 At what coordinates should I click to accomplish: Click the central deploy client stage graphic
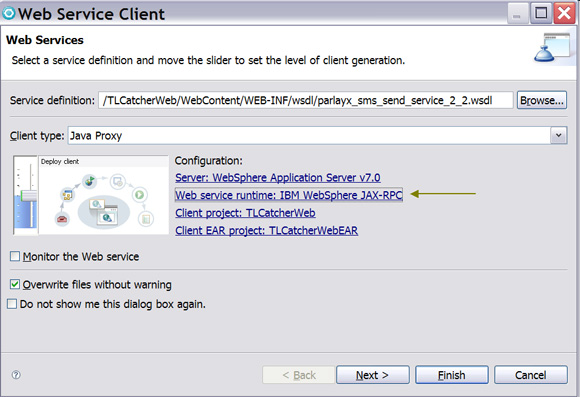pyautogui.click(x=104, y=212)
